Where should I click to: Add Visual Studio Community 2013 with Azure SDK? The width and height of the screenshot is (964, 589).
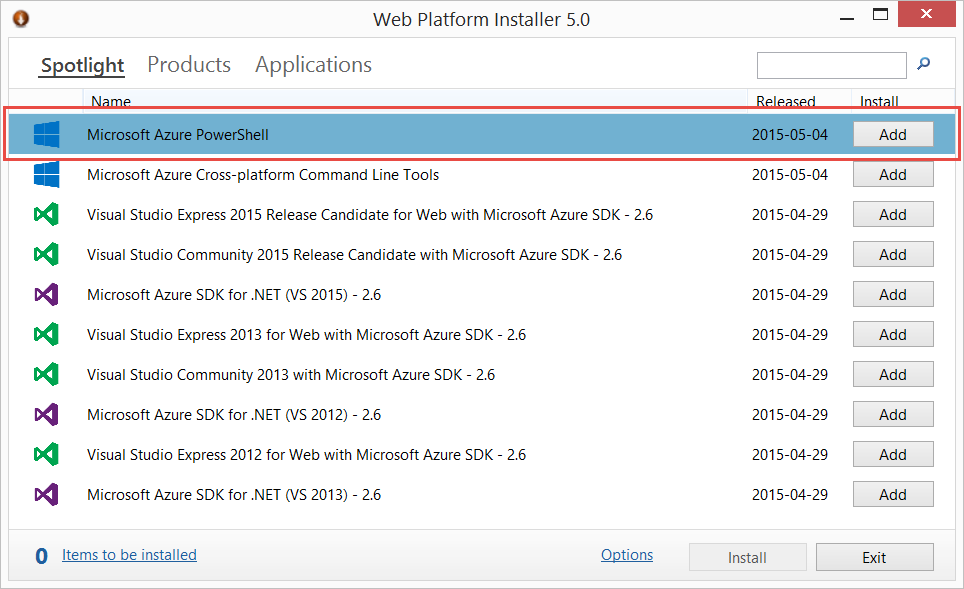point(893,374)
